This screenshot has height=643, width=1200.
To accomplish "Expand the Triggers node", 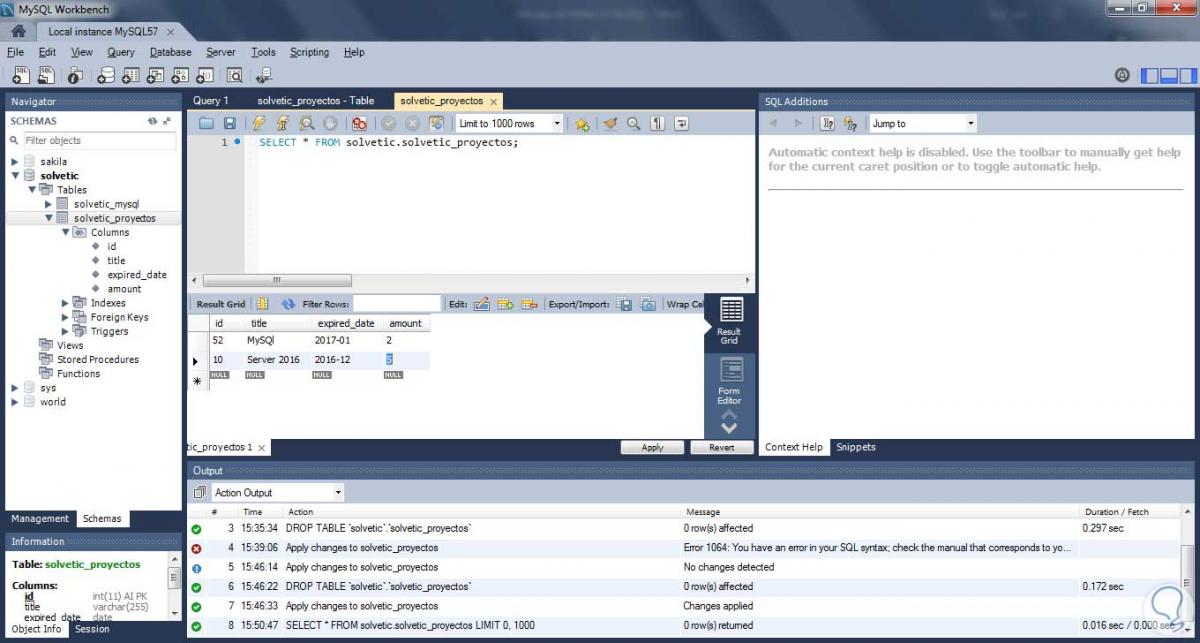I will click(65, 331).
